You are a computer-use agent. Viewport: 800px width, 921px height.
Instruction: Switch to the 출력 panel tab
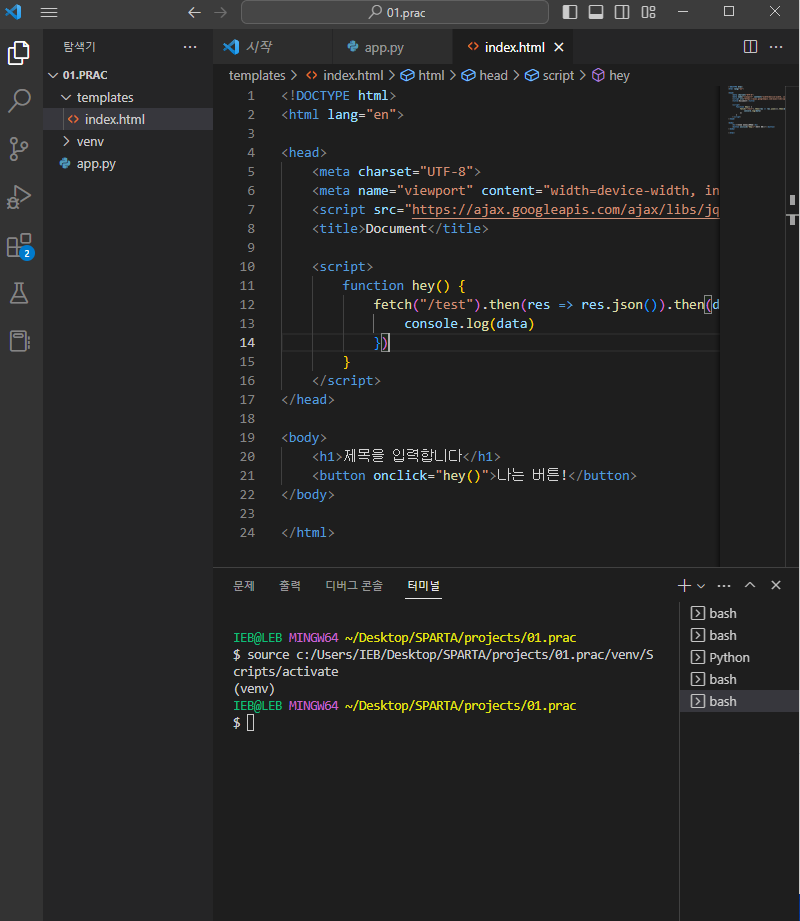click(290, 586)
